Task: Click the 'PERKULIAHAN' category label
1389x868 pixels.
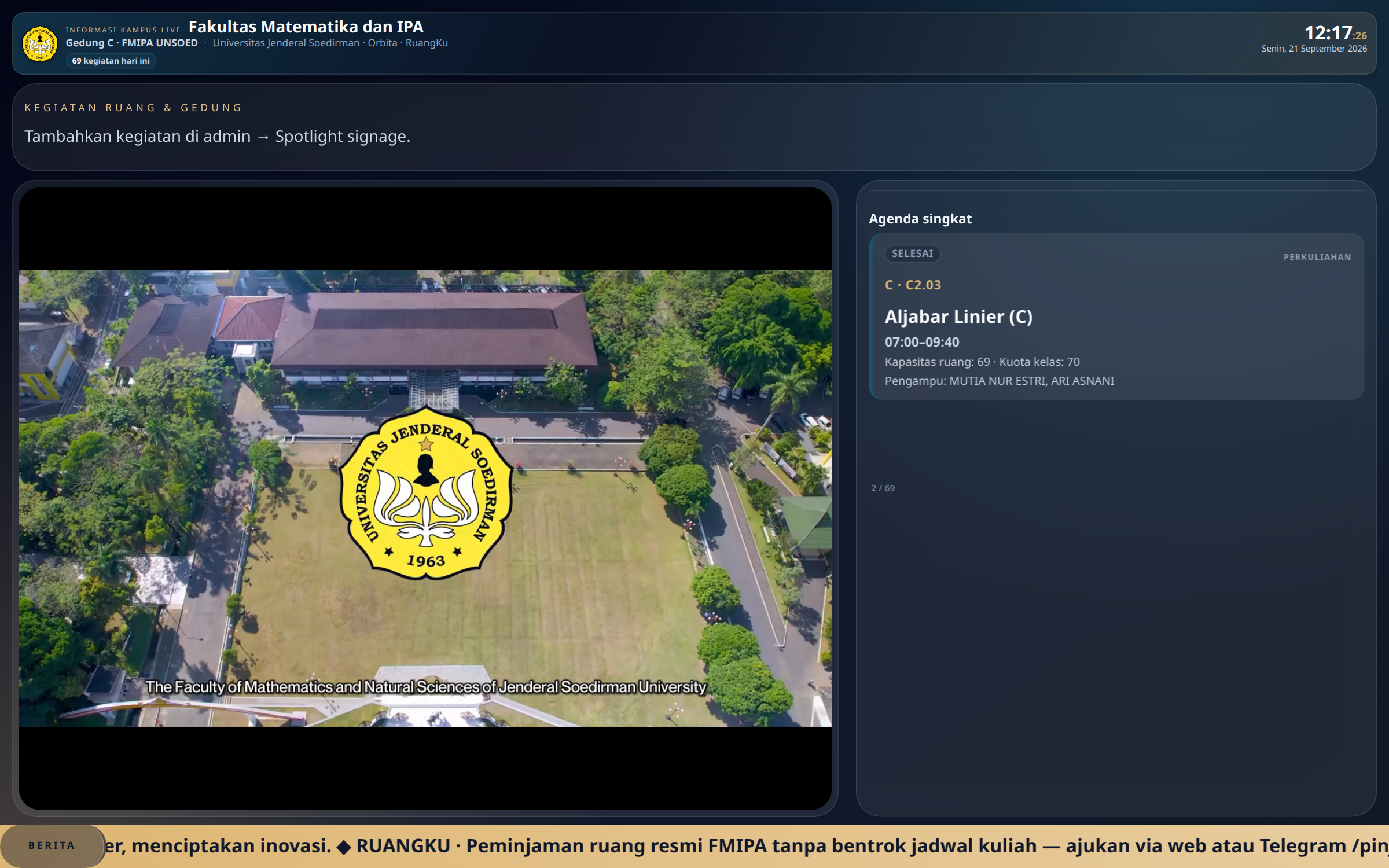Action: click(1317, 257)
